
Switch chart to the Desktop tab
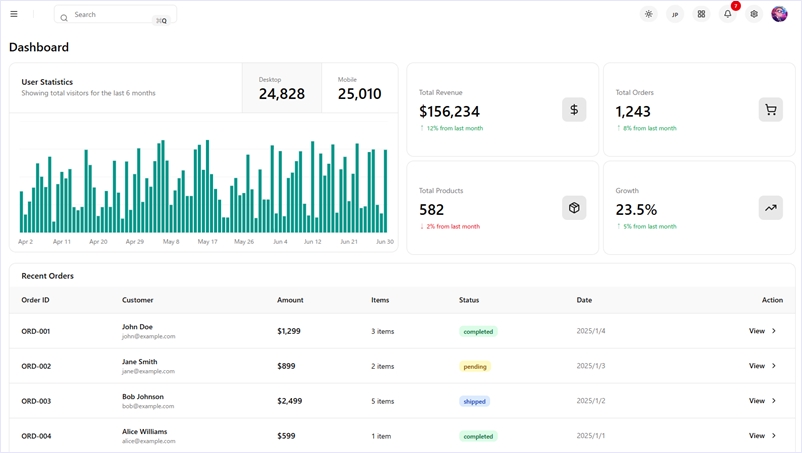[x=281, y=88]
